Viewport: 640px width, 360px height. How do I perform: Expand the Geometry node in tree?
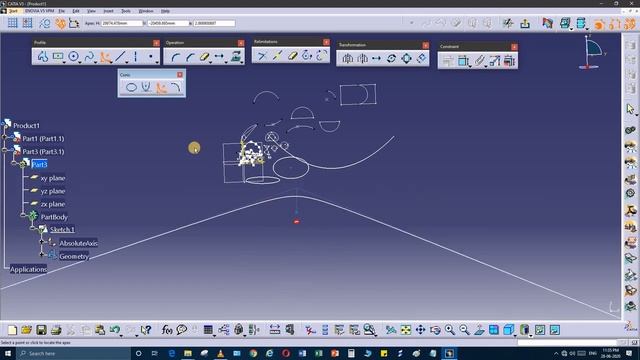(x=42, y=254)
